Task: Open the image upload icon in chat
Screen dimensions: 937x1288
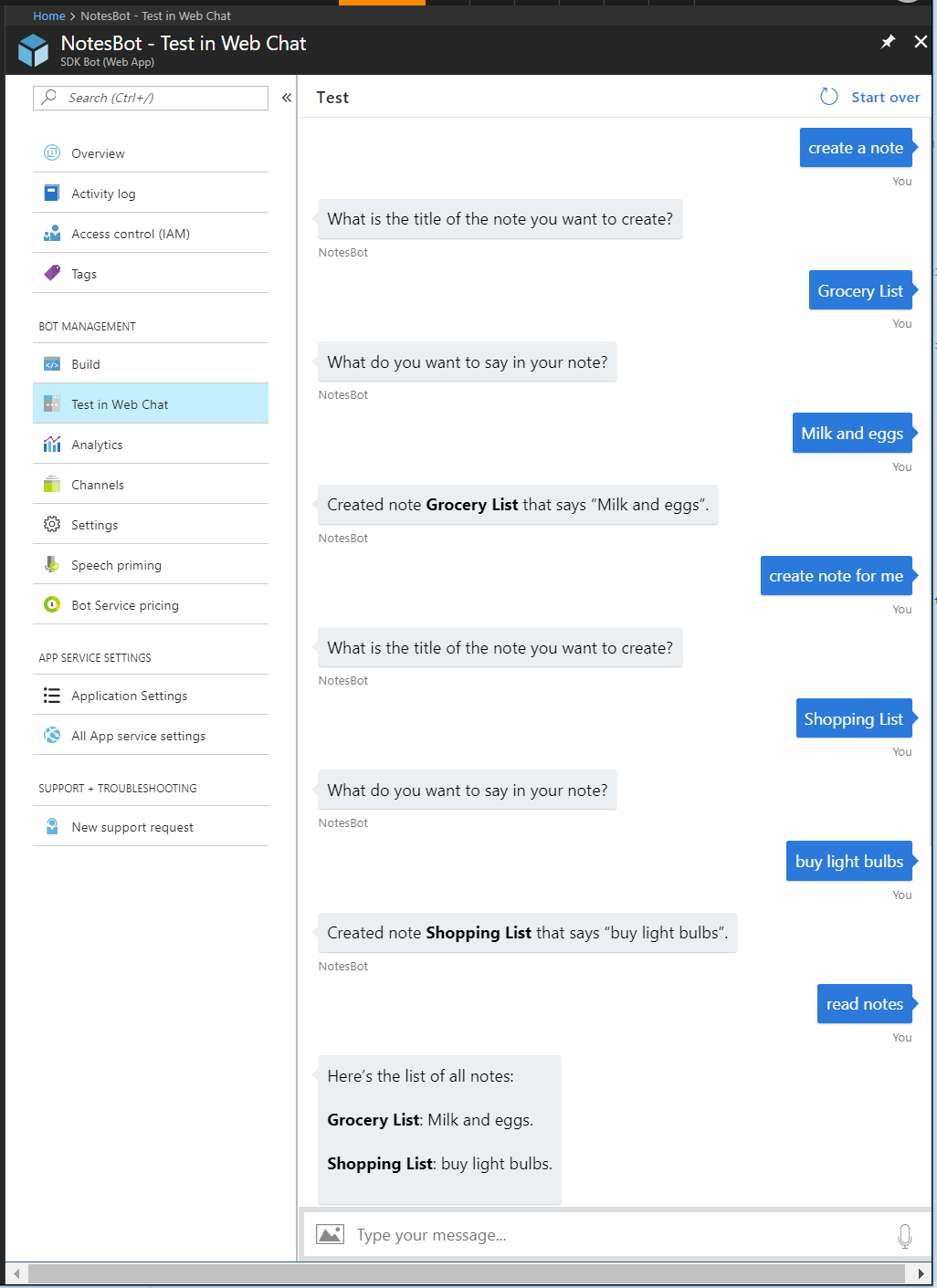Action: pyautogui.click(x=331, y=1234)
